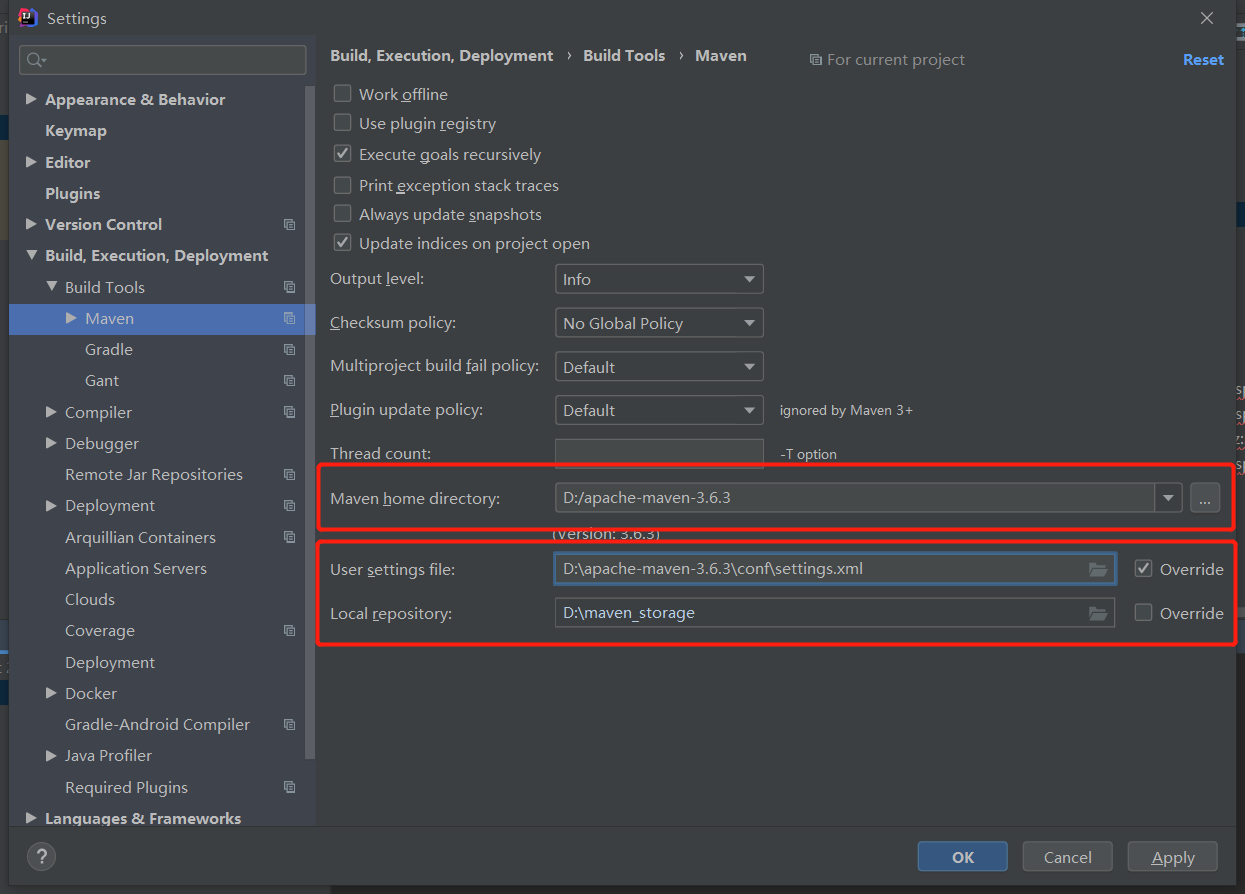Click the Cancel button

tap(1067, 857)
